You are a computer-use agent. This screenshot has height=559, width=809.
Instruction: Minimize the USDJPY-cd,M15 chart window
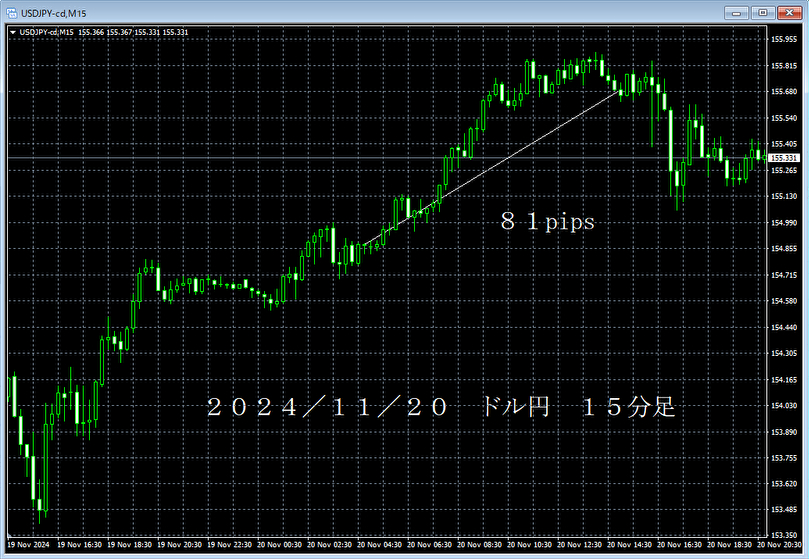pos(736,12)
